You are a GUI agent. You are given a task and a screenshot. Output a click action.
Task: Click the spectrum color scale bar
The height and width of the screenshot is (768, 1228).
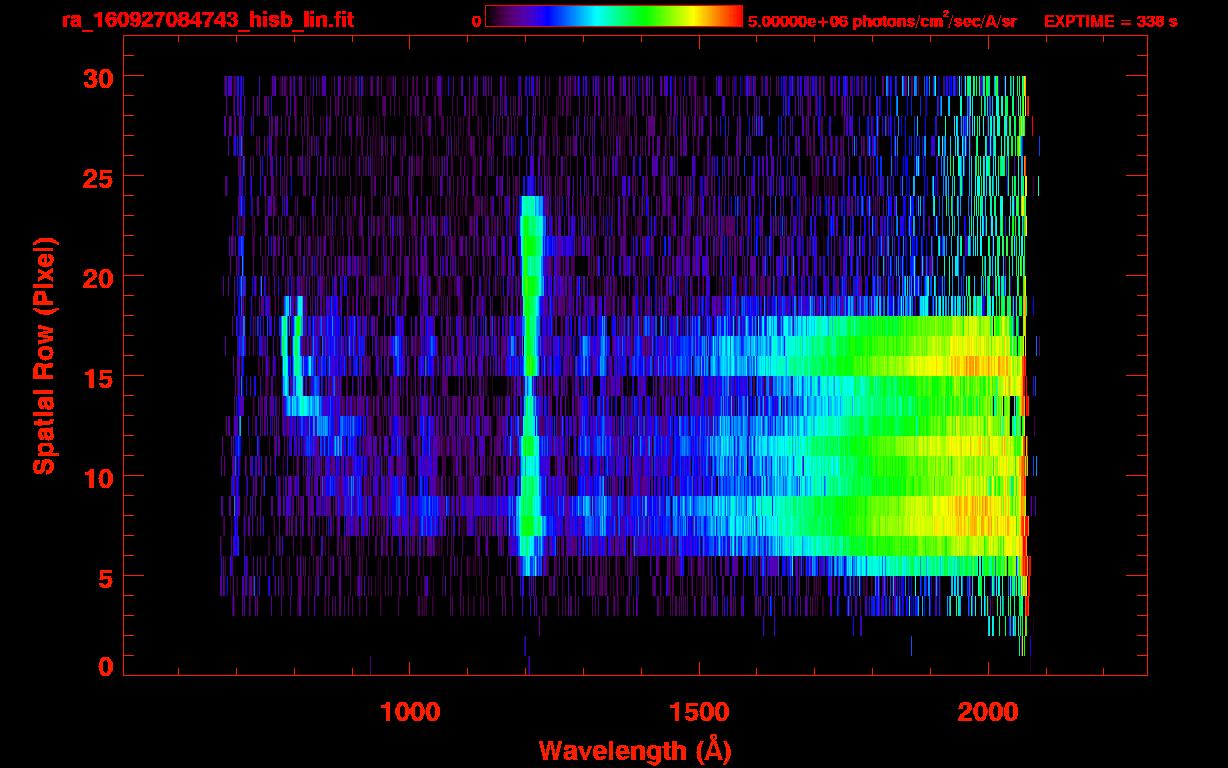[614, 16]
